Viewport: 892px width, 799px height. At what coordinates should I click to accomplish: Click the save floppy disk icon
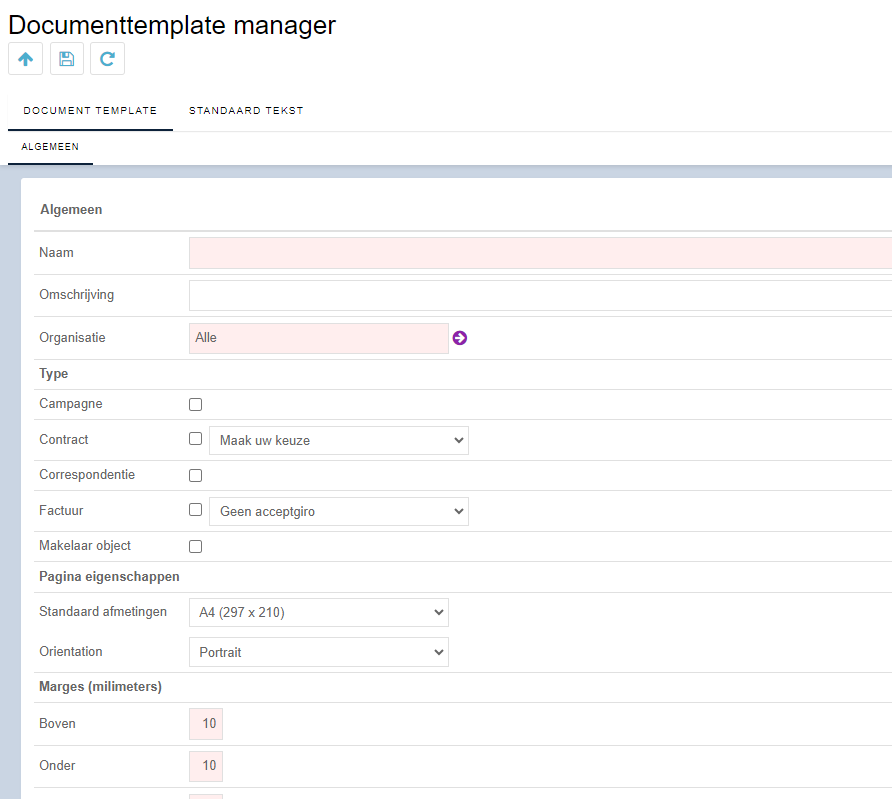pyautogui.click(x=67, y=59)
